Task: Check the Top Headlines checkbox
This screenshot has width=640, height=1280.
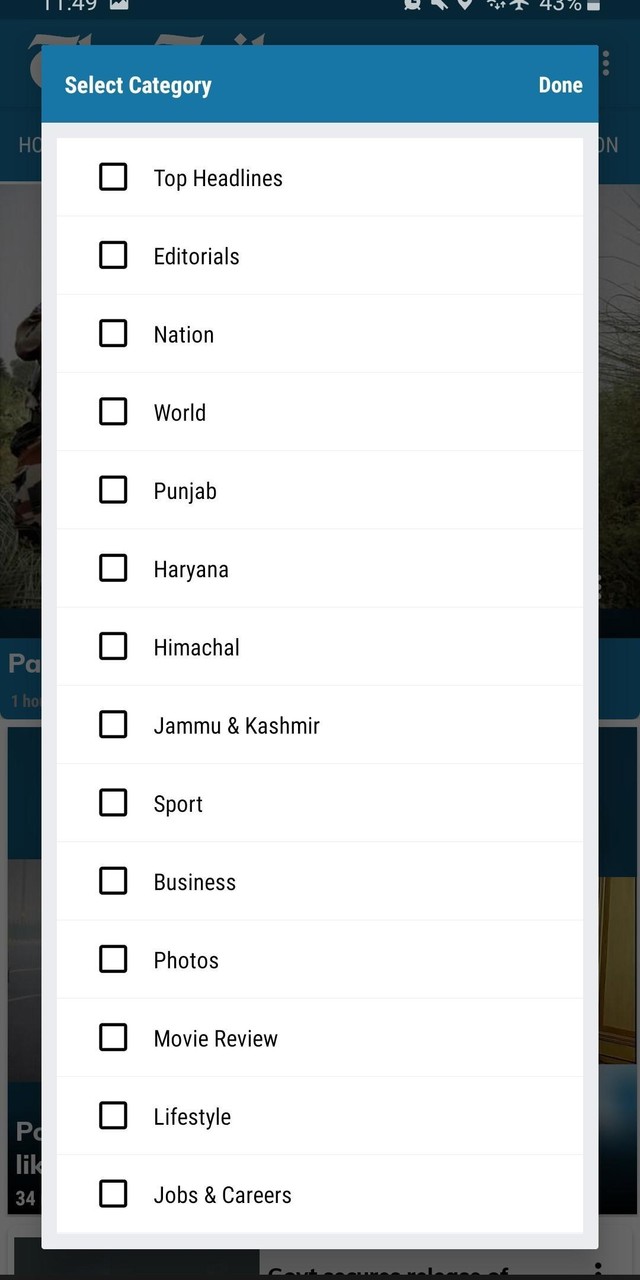Action: [x=113, y=177]
